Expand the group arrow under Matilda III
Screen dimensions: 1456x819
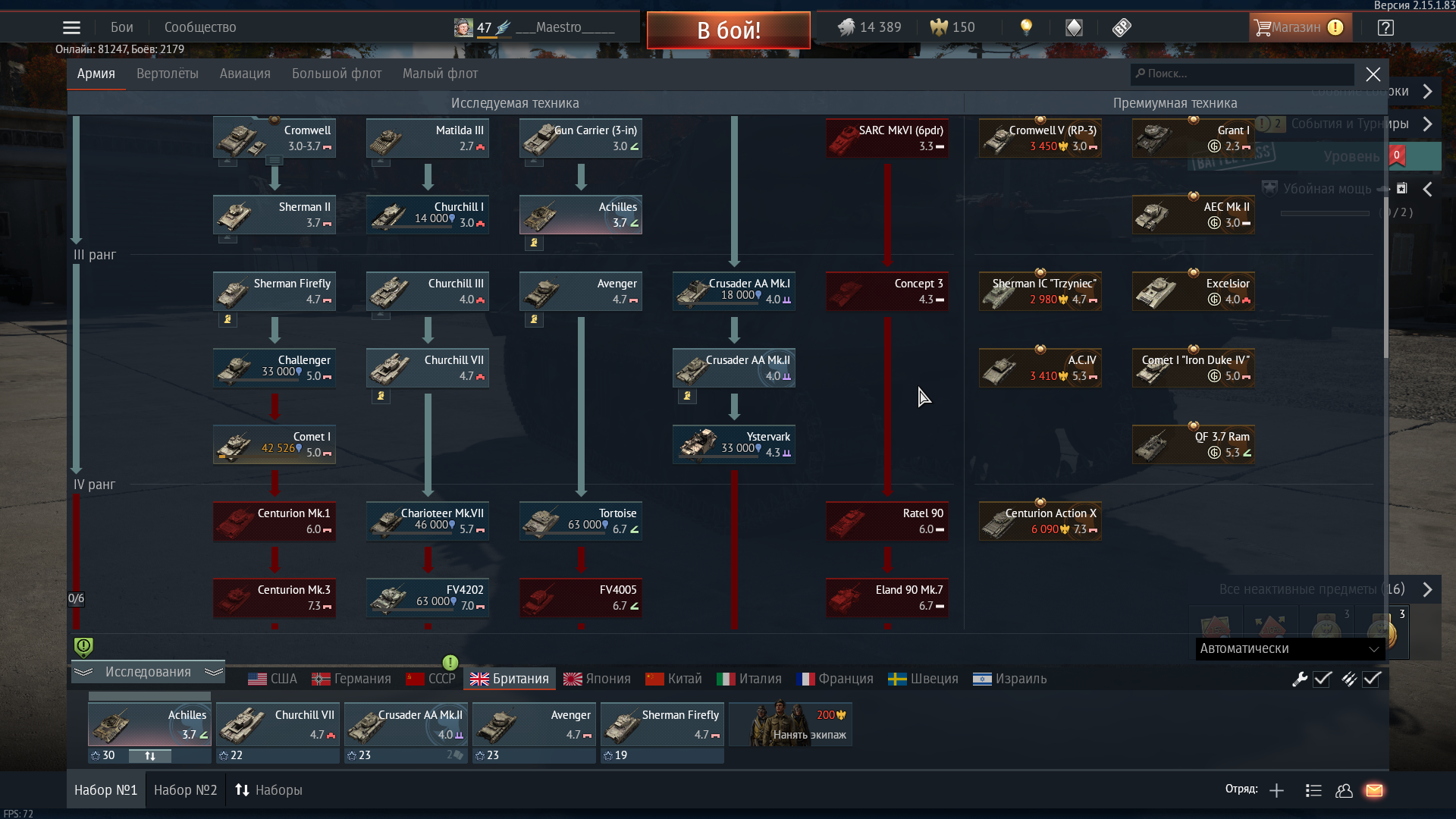click(x=381, y=162)
